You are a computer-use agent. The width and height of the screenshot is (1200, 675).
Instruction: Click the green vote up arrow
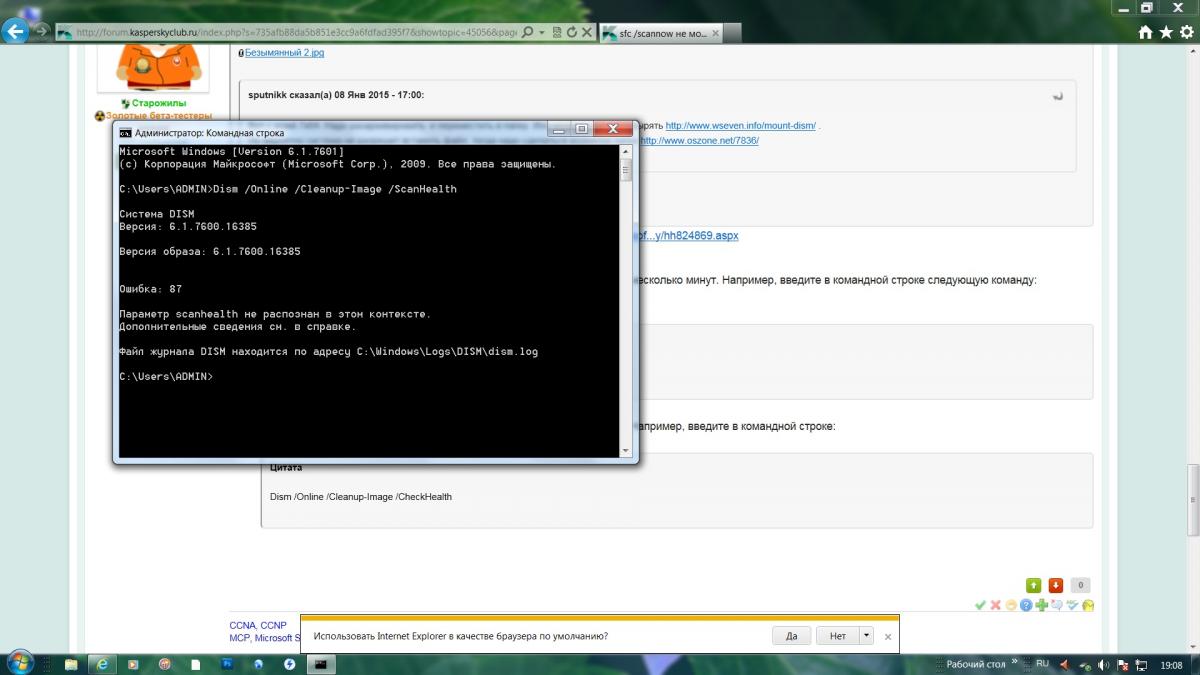[x=1033, y=585]
